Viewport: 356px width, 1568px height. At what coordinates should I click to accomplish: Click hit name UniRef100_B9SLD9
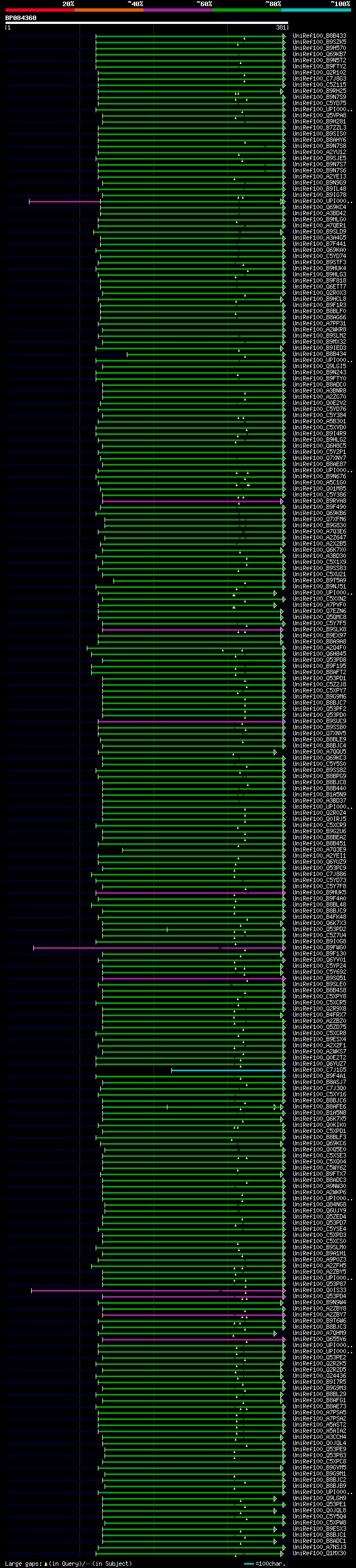coord(319,232)
